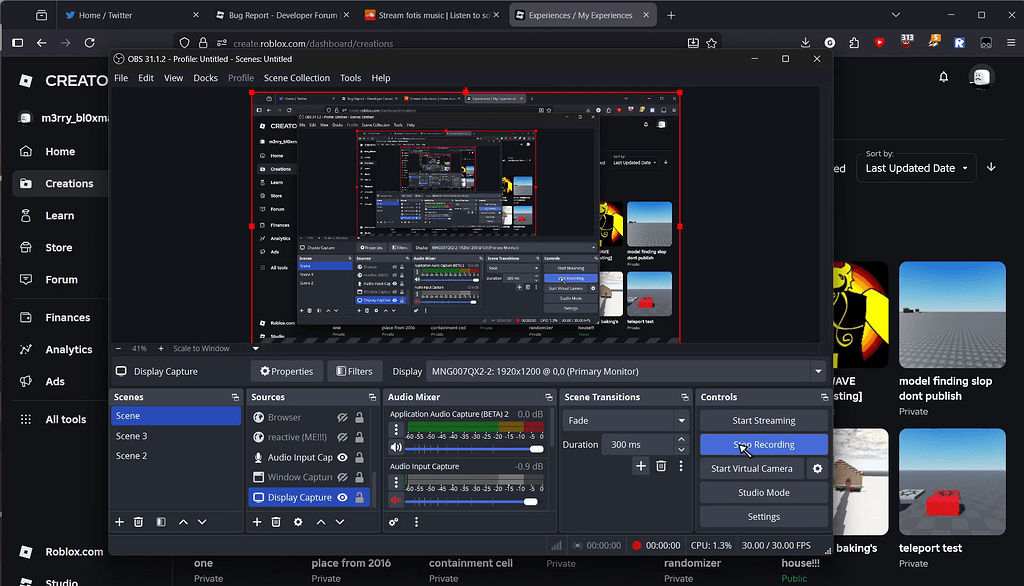Open the Fade transition dropdown
The image size is (1024, 586).
[x=625, y=421]
